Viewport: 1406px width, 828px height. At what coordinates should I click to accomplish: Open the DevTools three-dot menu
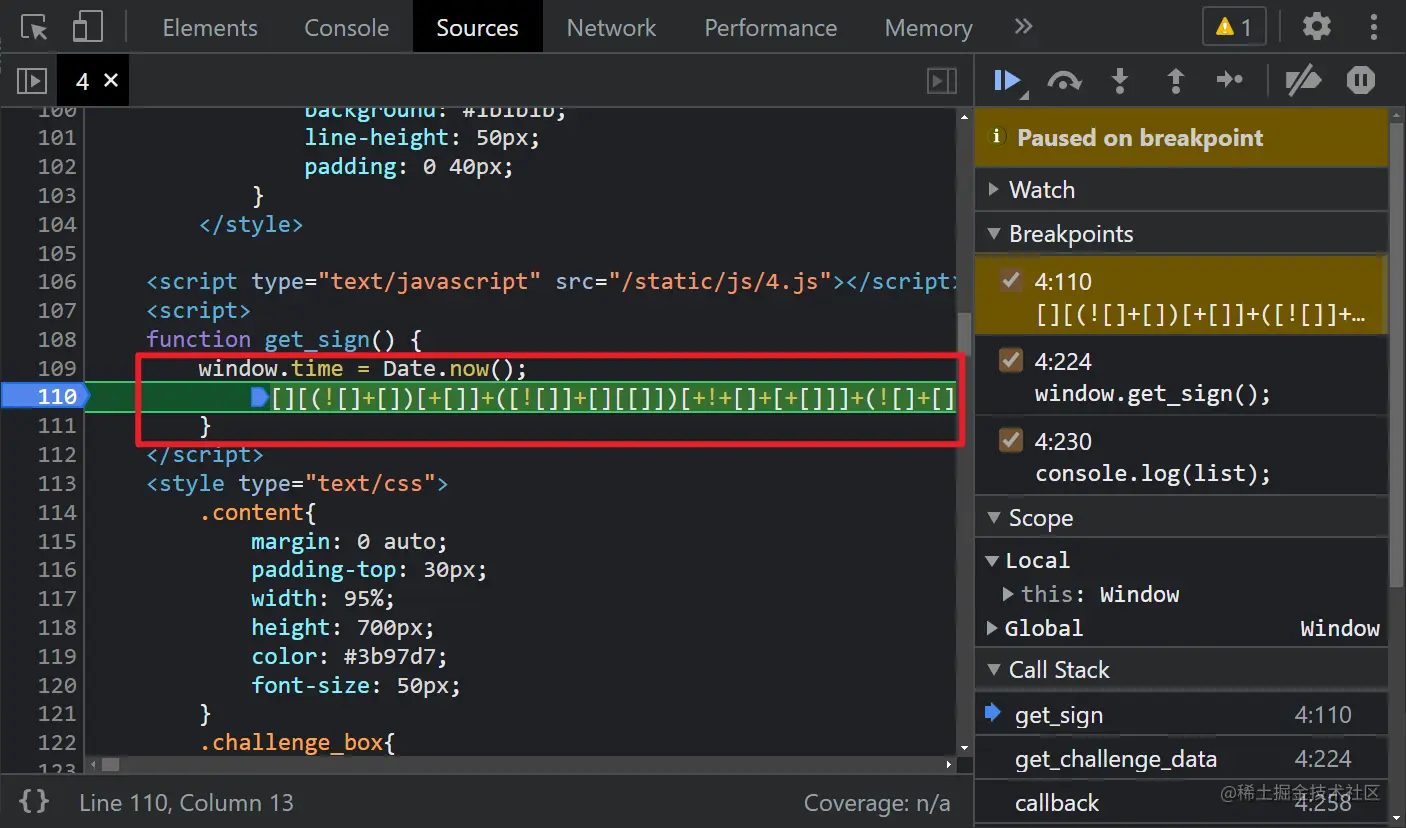[1376, 27]
